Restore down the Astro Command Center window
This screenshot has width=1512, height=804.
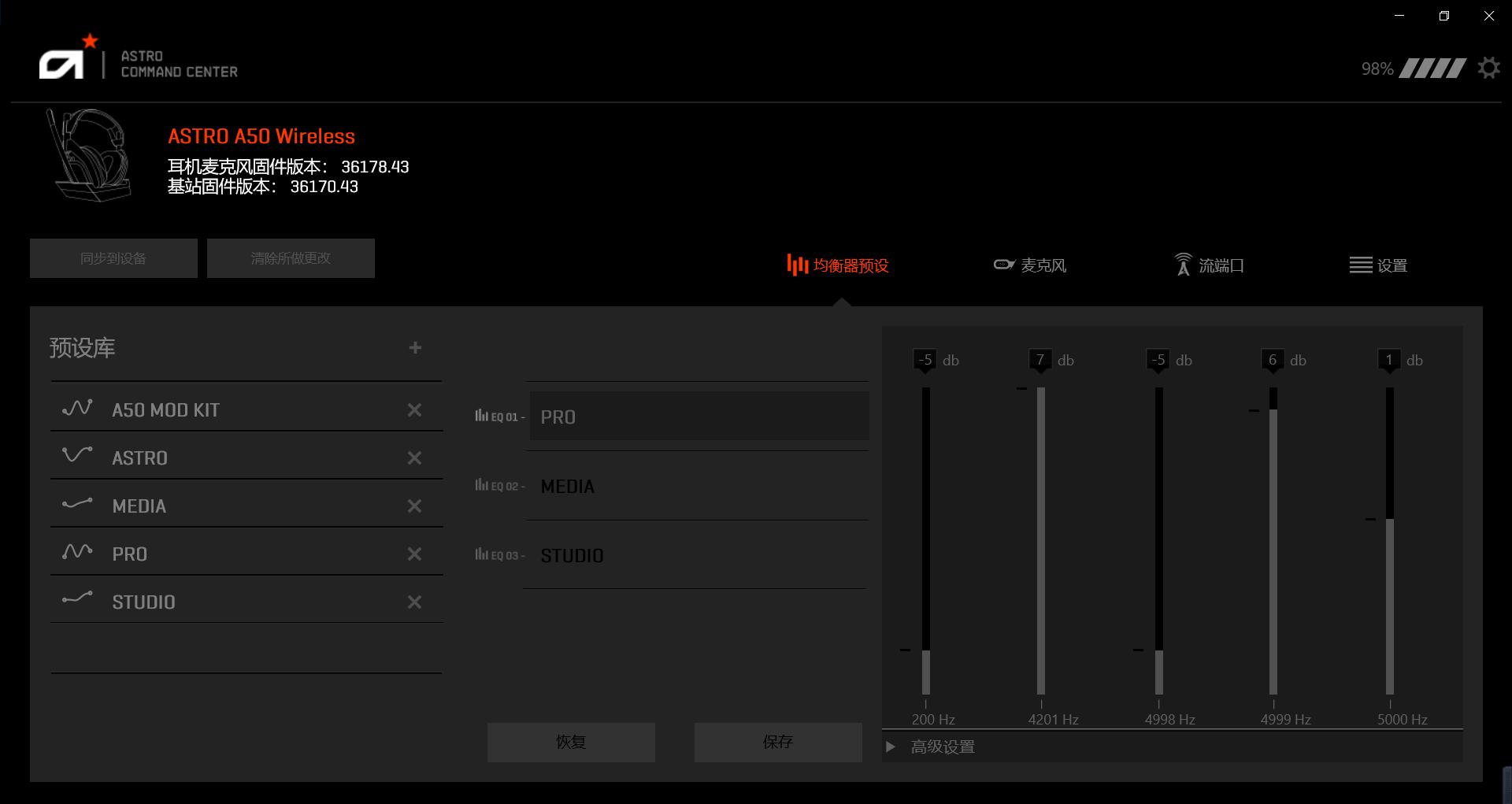[1444, 16]
